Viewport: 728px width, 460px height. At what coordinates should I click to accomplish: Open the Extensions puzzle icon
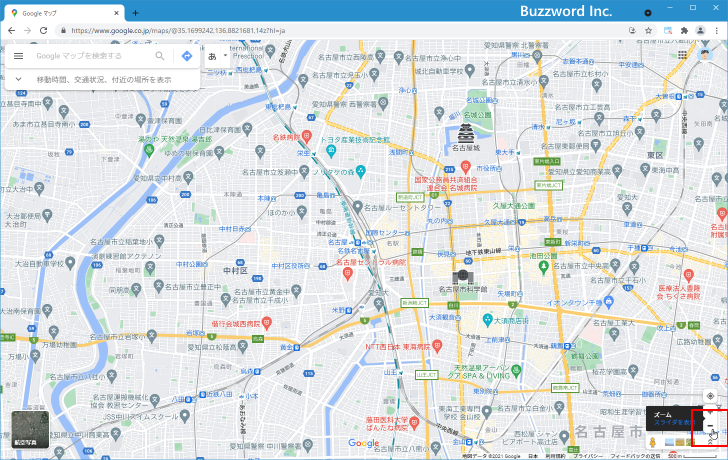684,31
